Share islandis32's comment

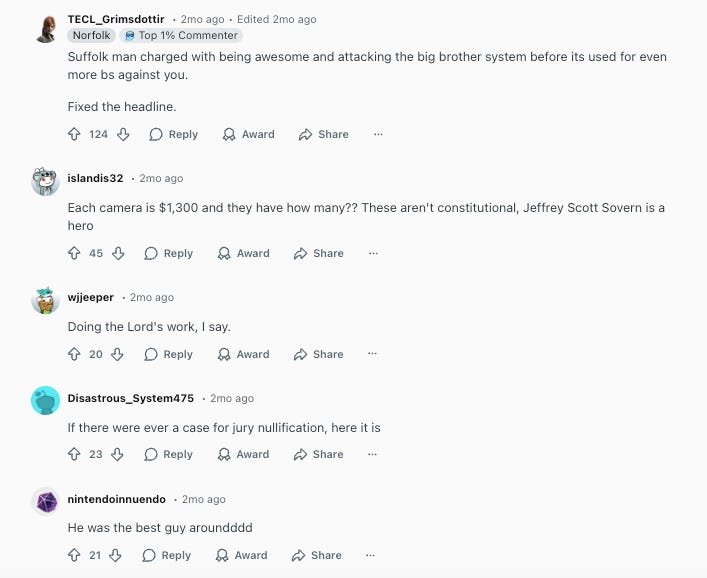click(x=318, y=253)
